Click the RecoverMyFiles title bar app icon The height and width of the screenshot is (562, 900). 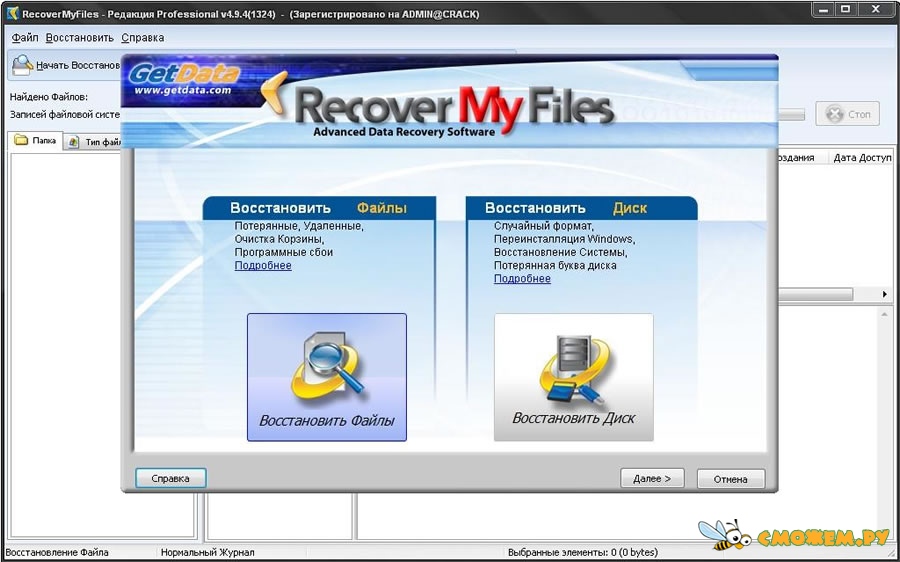[x=12, y=13]
